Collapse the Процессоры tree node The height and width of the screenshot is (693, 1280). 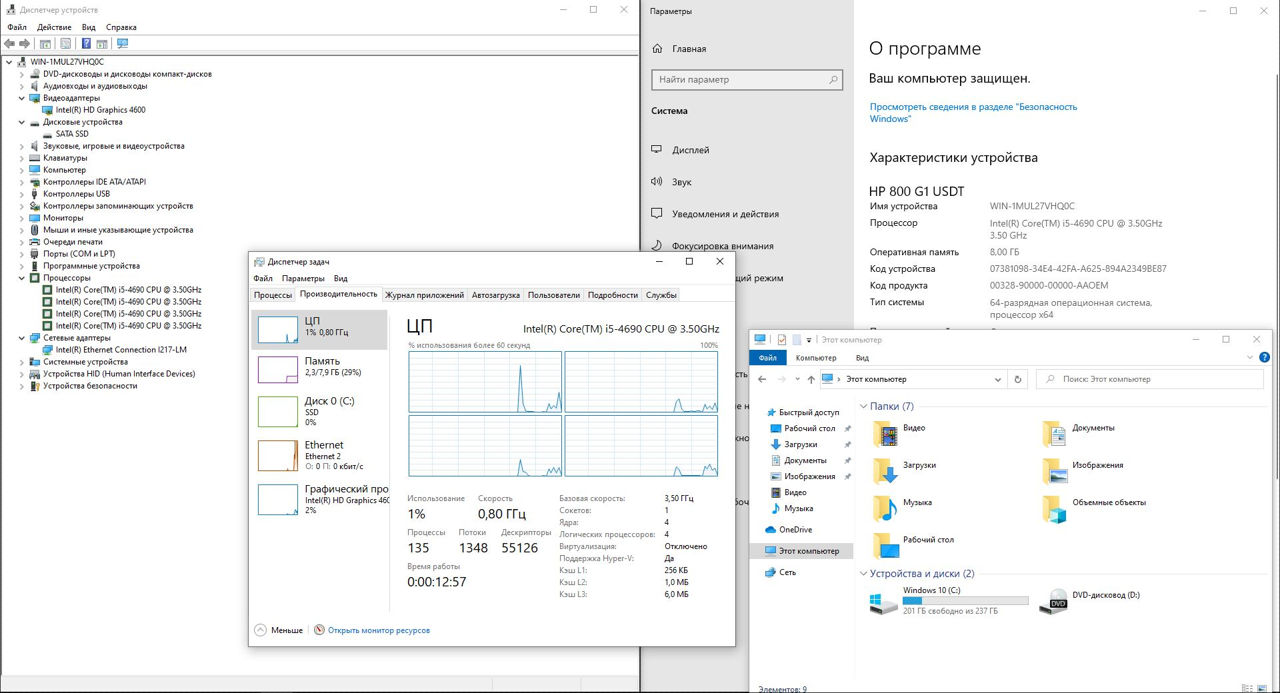click(22, 278)
